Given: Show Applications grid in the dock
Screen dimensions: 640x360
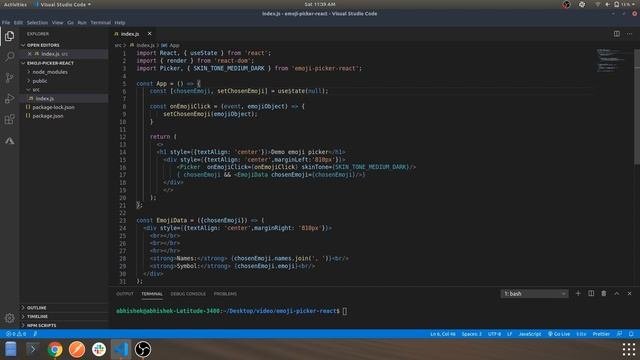Looking at the screenshot, I should pyautogui.click(x=629, y=349).
